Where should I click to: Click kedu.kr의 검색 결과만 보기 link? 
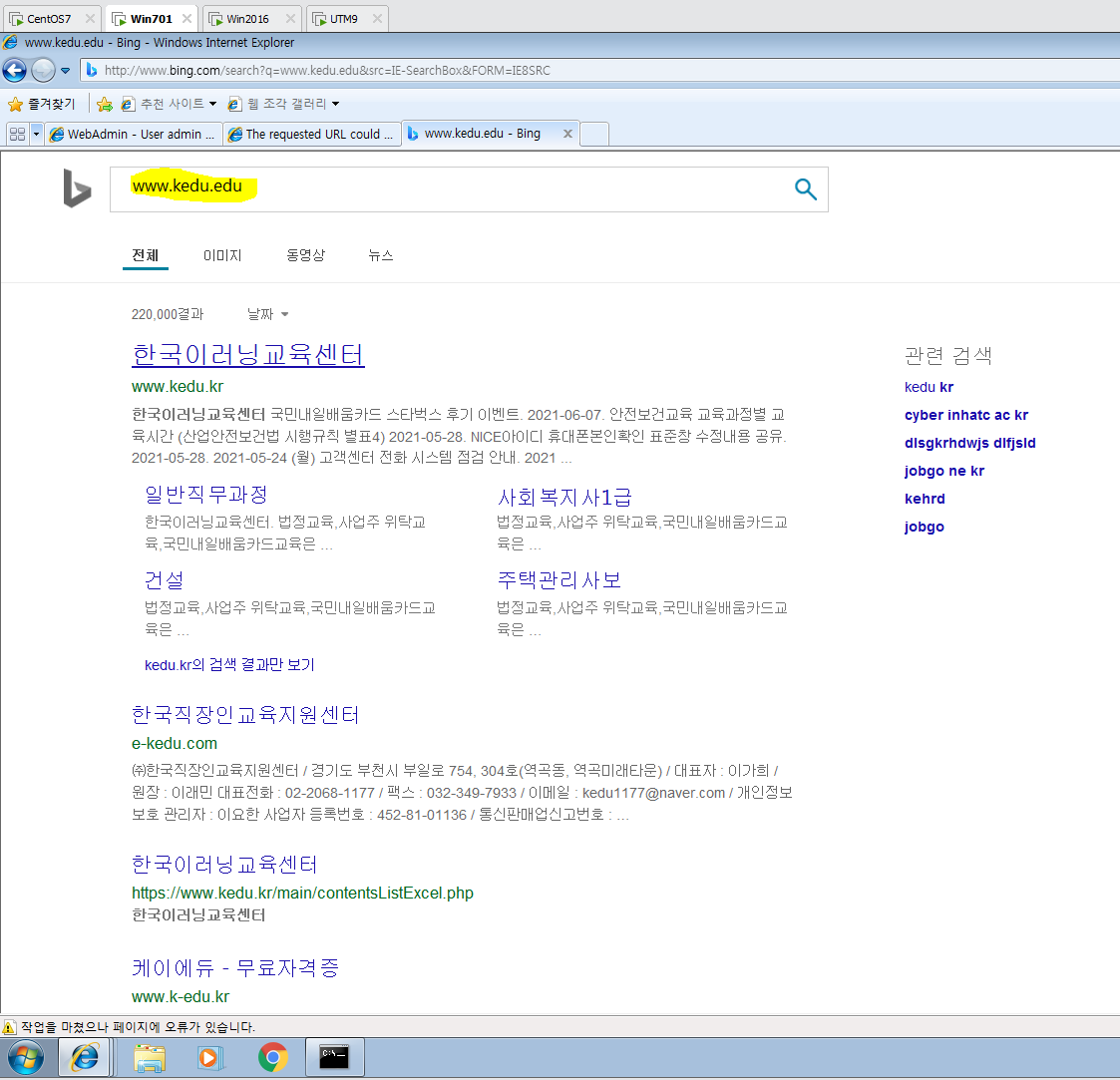coord(229,665)
